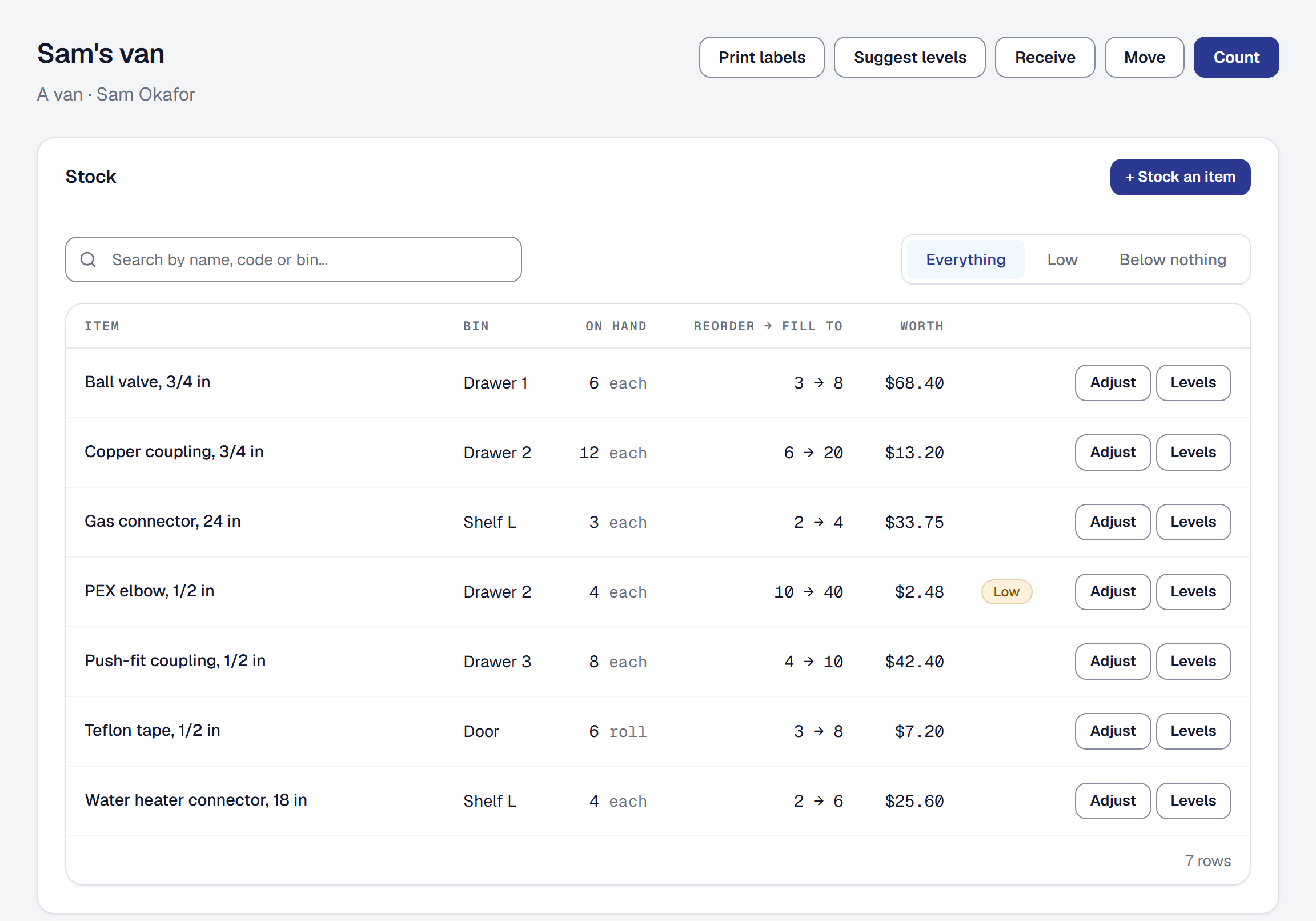Show Below nothing filter

(1172, 259)
